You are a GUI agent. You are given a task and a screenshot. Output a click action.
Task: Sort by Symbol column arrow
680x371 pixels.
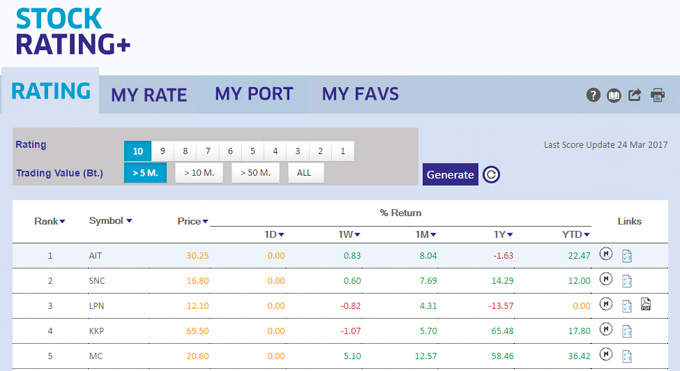pyautogui.click(x=129, y=221)
